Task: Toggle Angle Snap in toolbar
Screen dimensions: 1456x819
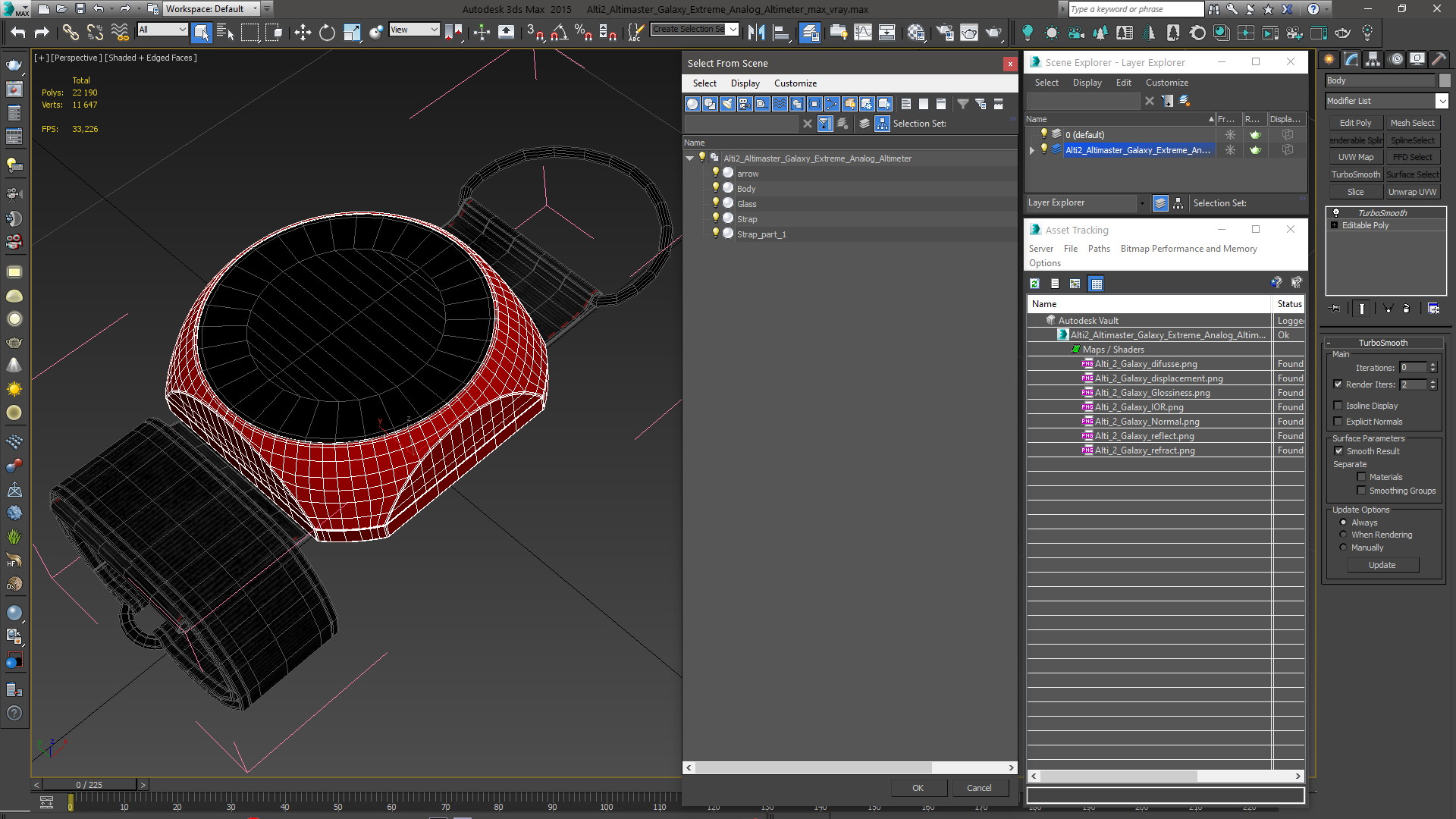Action: [x=560, y=32]
